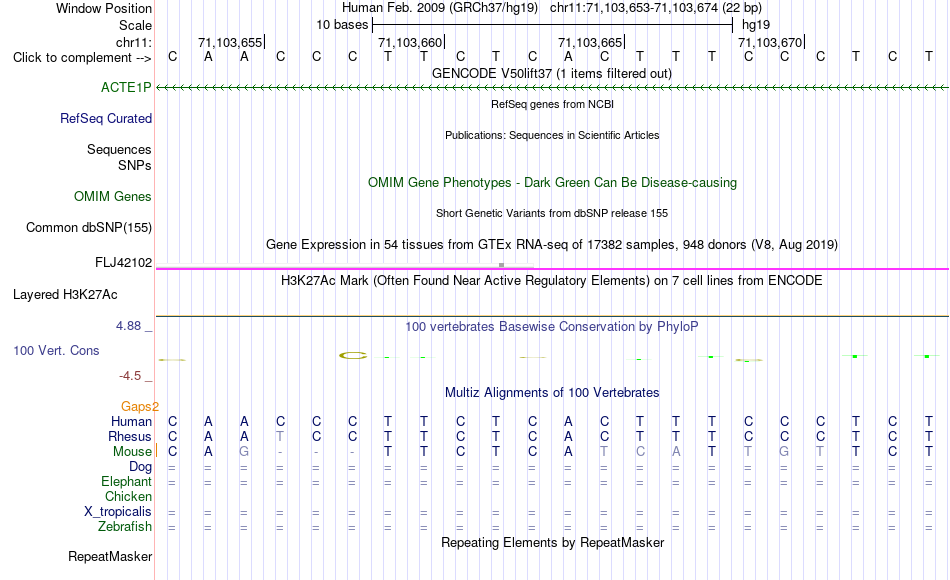Viewport: 950px width, 580px height.
Task: Click the 71,103,660 ruler position
Action: (411, 42)
